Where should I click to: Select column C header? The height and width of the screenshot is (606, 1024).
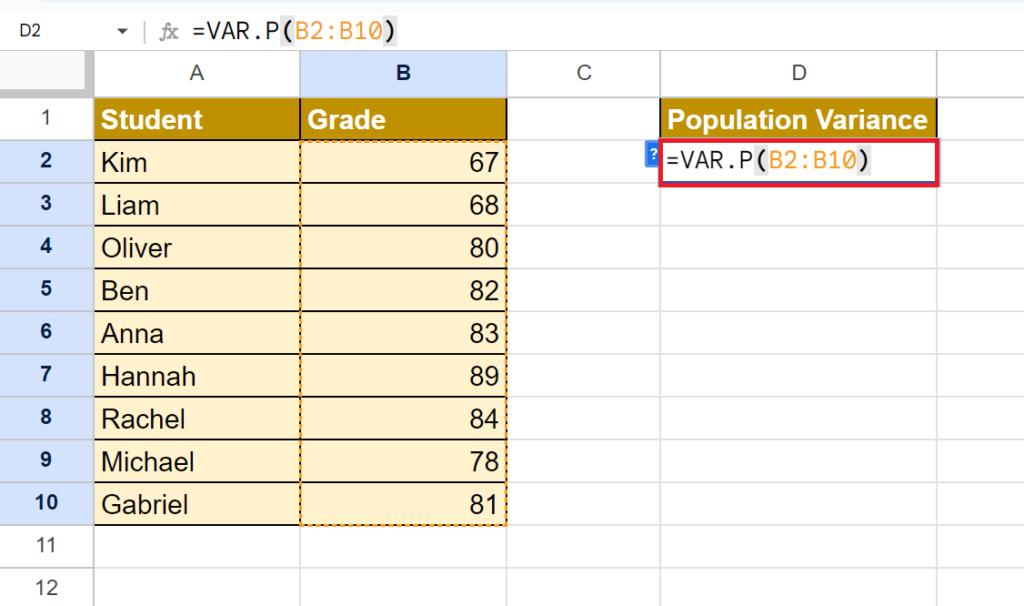tap(583, 73)
